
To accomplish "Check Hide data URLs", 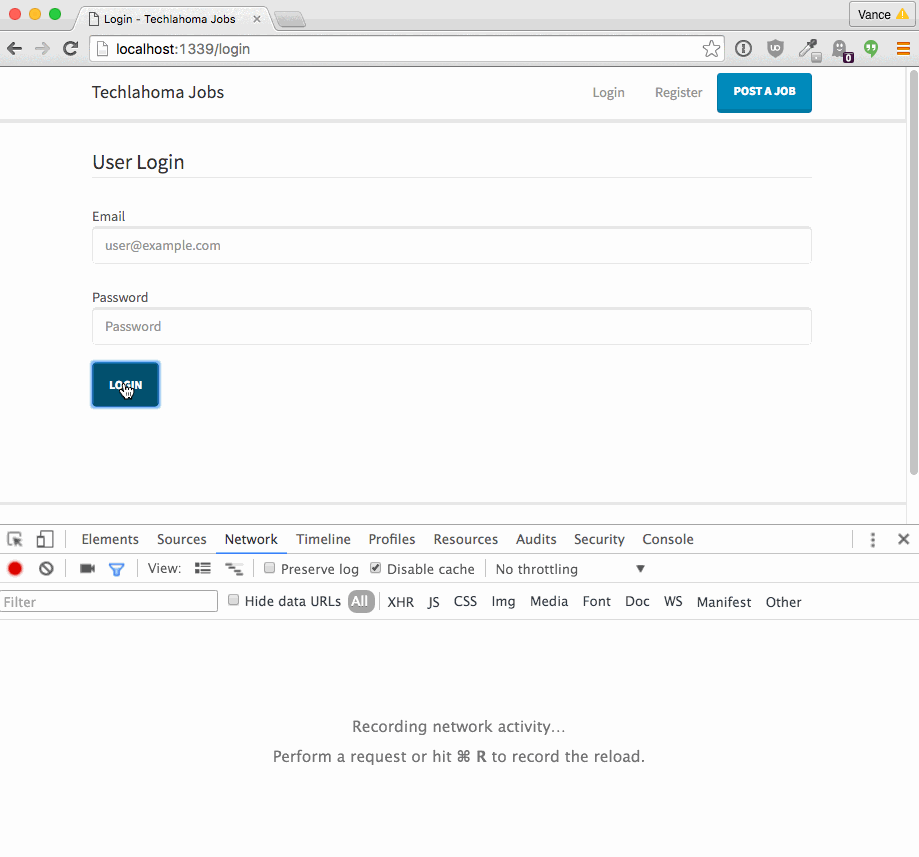I will pos(233,601).
